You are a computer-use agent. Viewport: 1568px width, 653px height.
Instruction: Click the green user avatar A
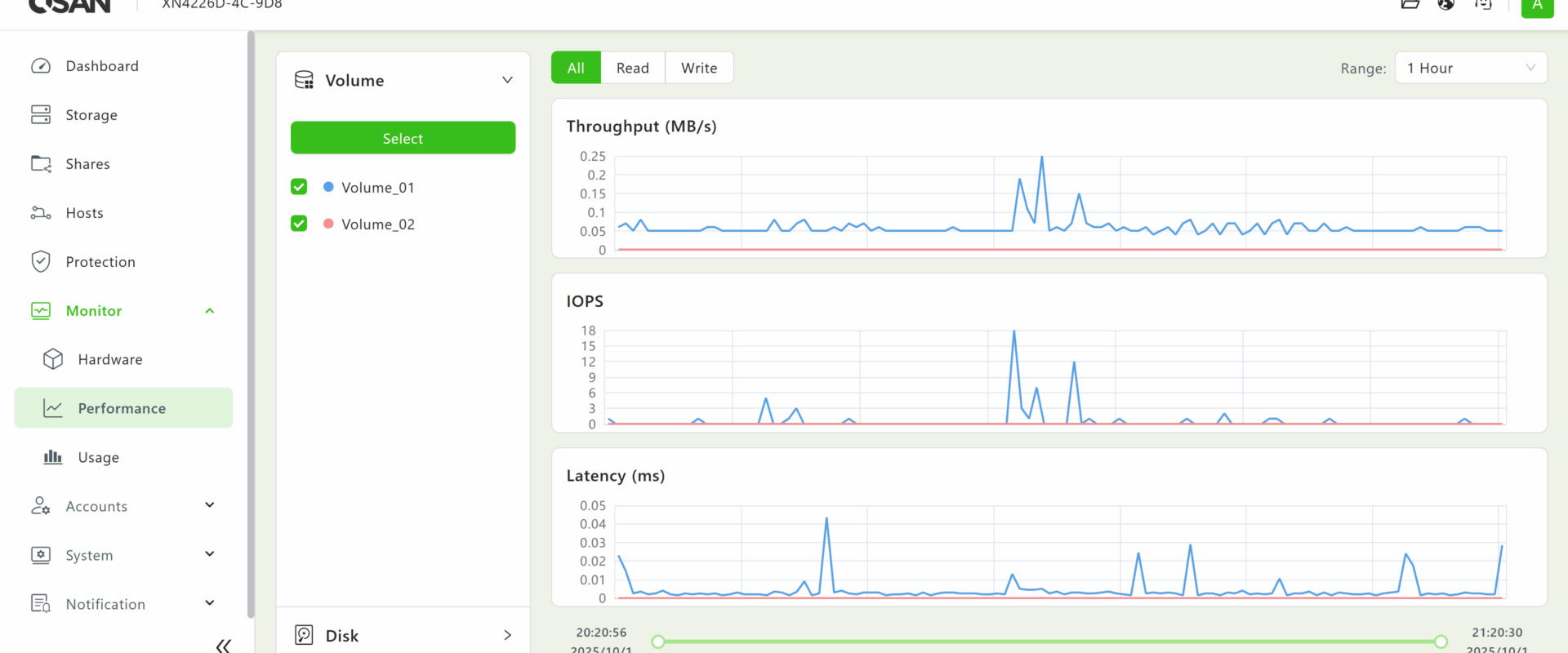tap(1537, 7)
